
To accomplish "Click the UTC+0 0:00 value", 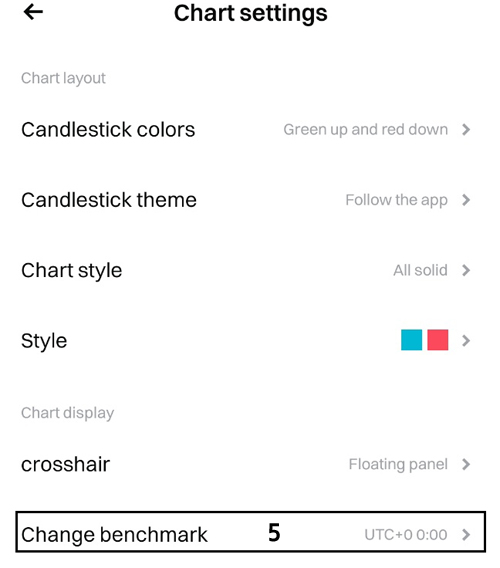I will pos(406,535).
